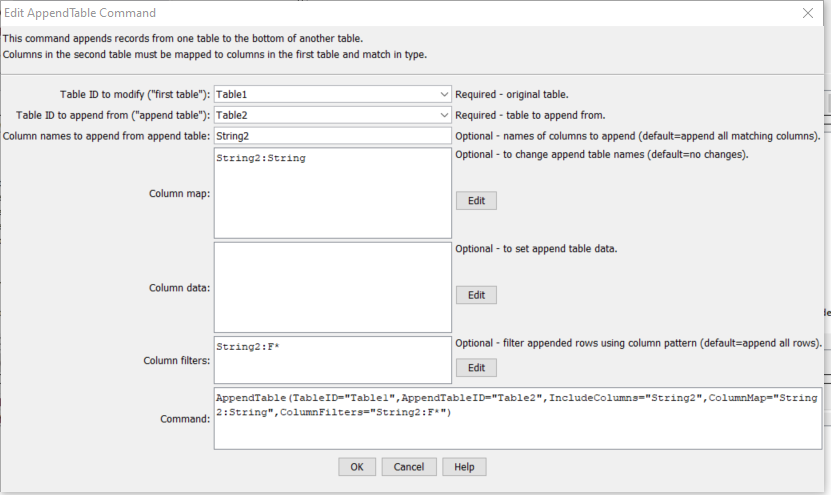Close the Edit AppendTable Command dialog

(808, 13)
